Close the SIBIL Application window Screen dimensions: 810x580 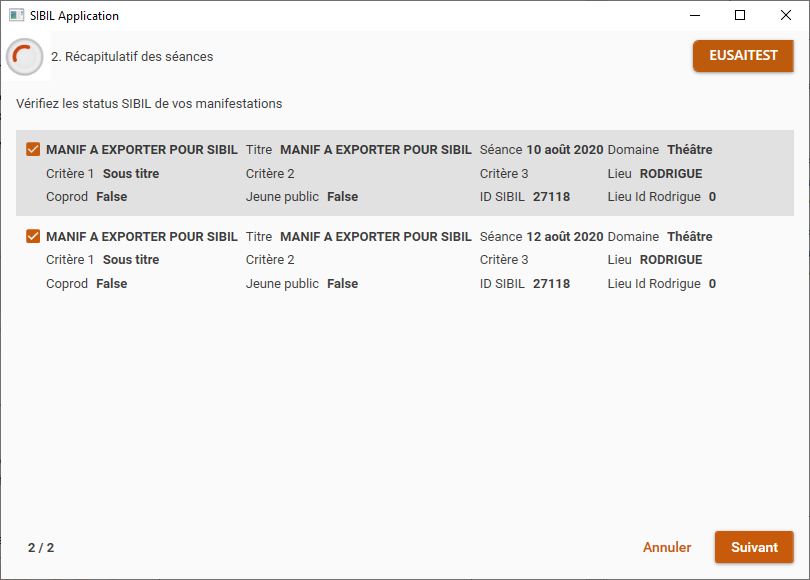[x=786, y=15]
